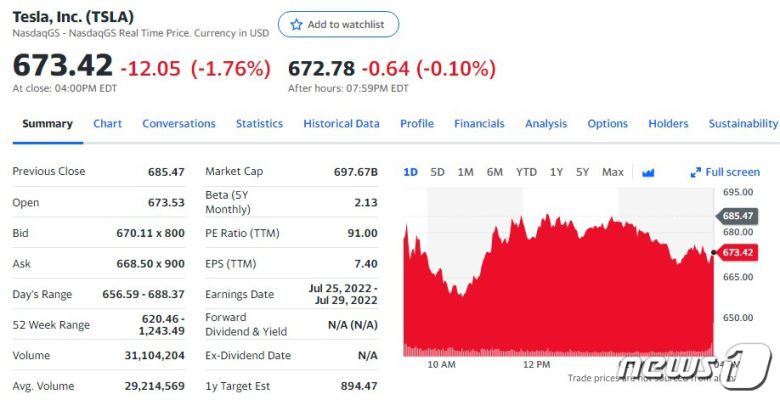The width and height of the screenshot is (780, 400).
Task: Show the Max chart range
Action: (613, 172)
